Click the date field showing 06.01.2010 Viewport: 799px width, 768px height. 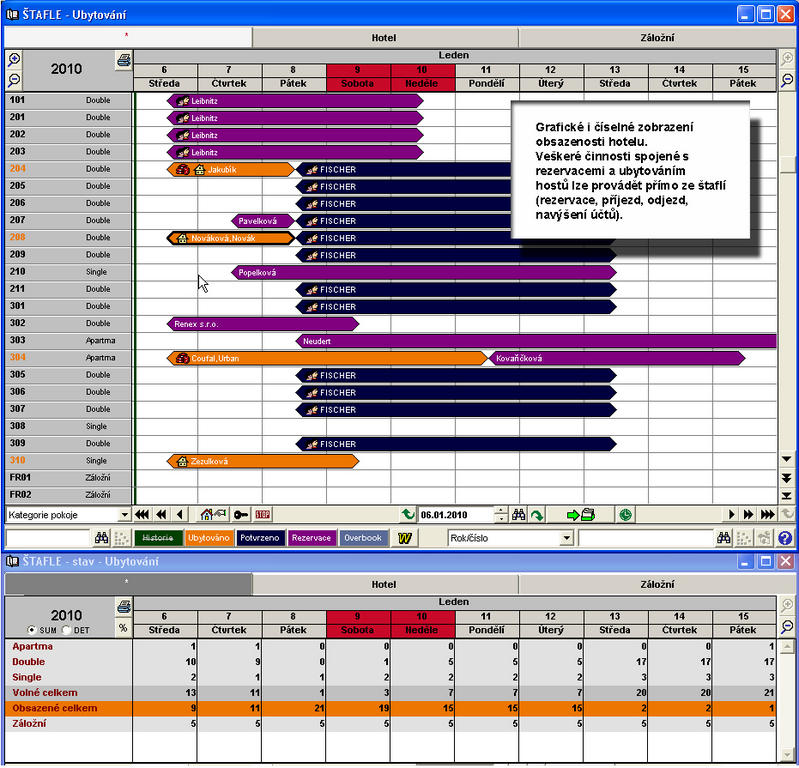[456, 515]
